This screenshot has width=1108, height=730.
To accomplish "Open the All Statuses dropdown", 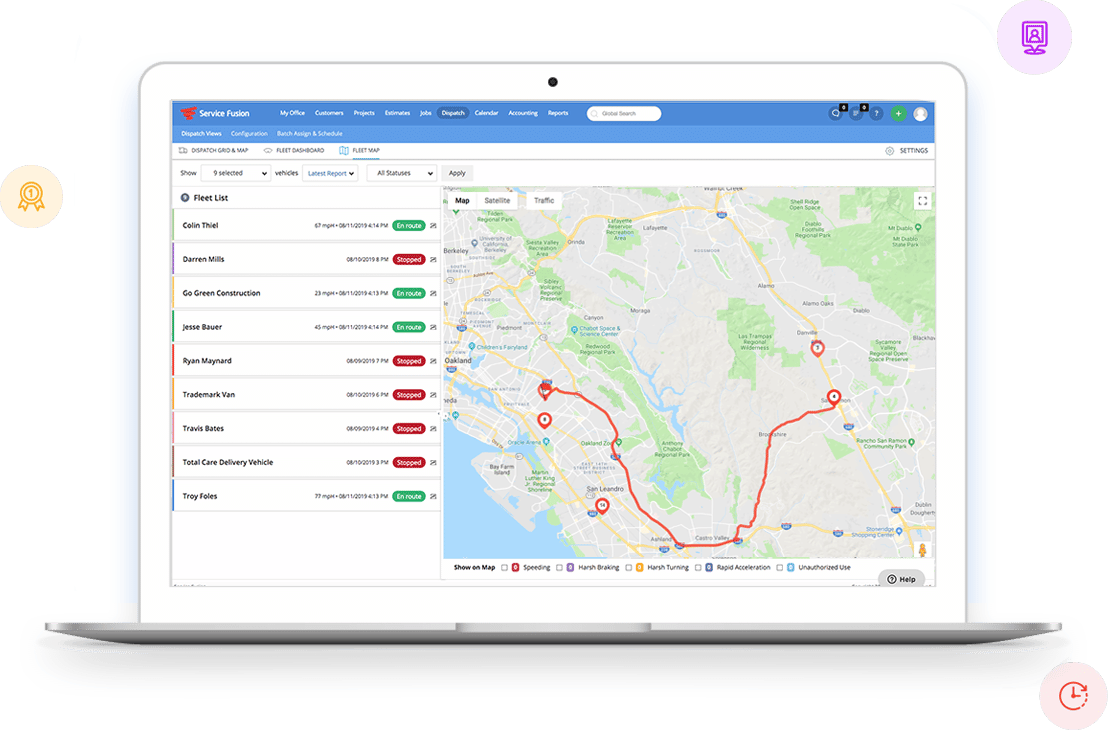I will [400, 173].
